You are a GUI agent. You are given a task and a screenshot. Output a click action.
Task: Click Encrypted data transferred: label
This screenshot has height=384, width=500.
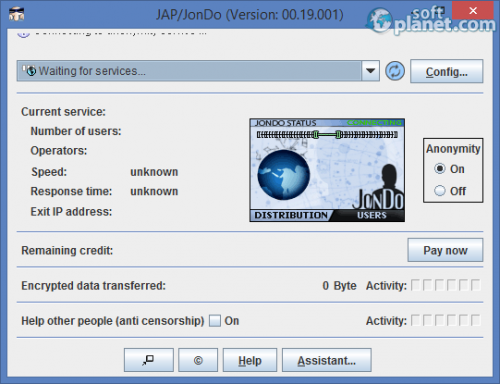[x=93, y=286]
